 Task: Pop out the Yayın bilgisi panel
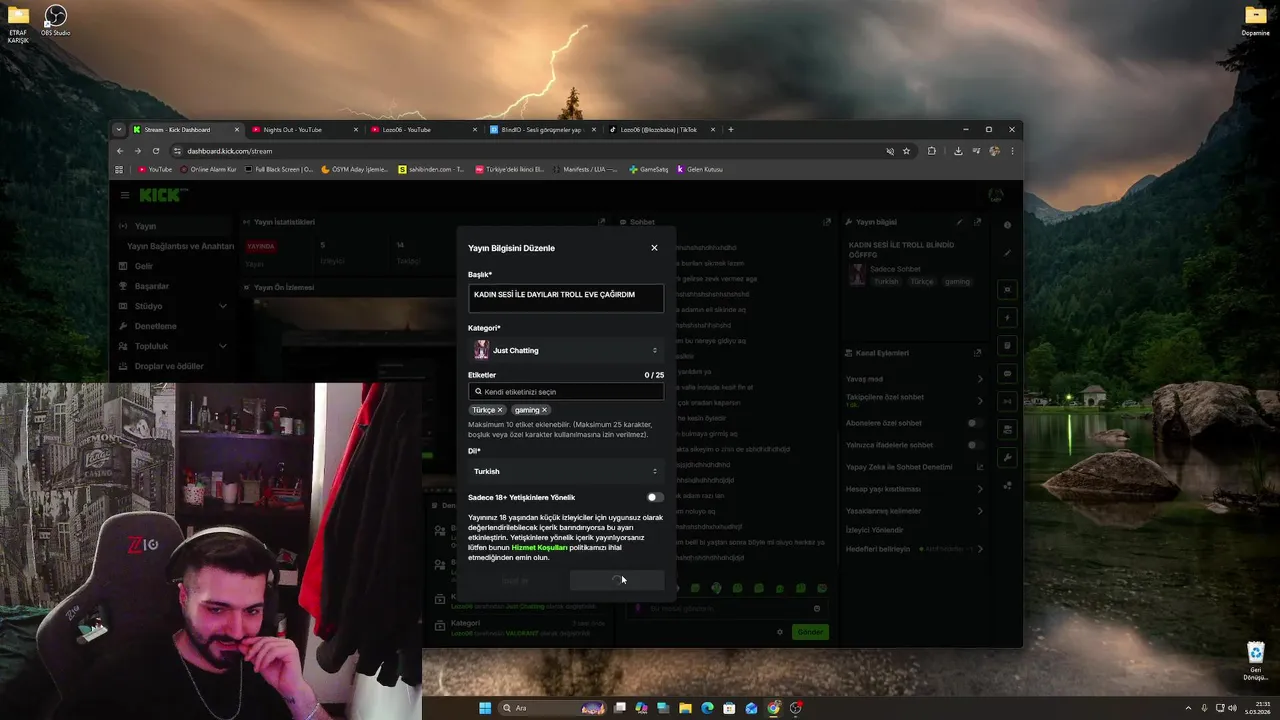(x=977, y=222)
